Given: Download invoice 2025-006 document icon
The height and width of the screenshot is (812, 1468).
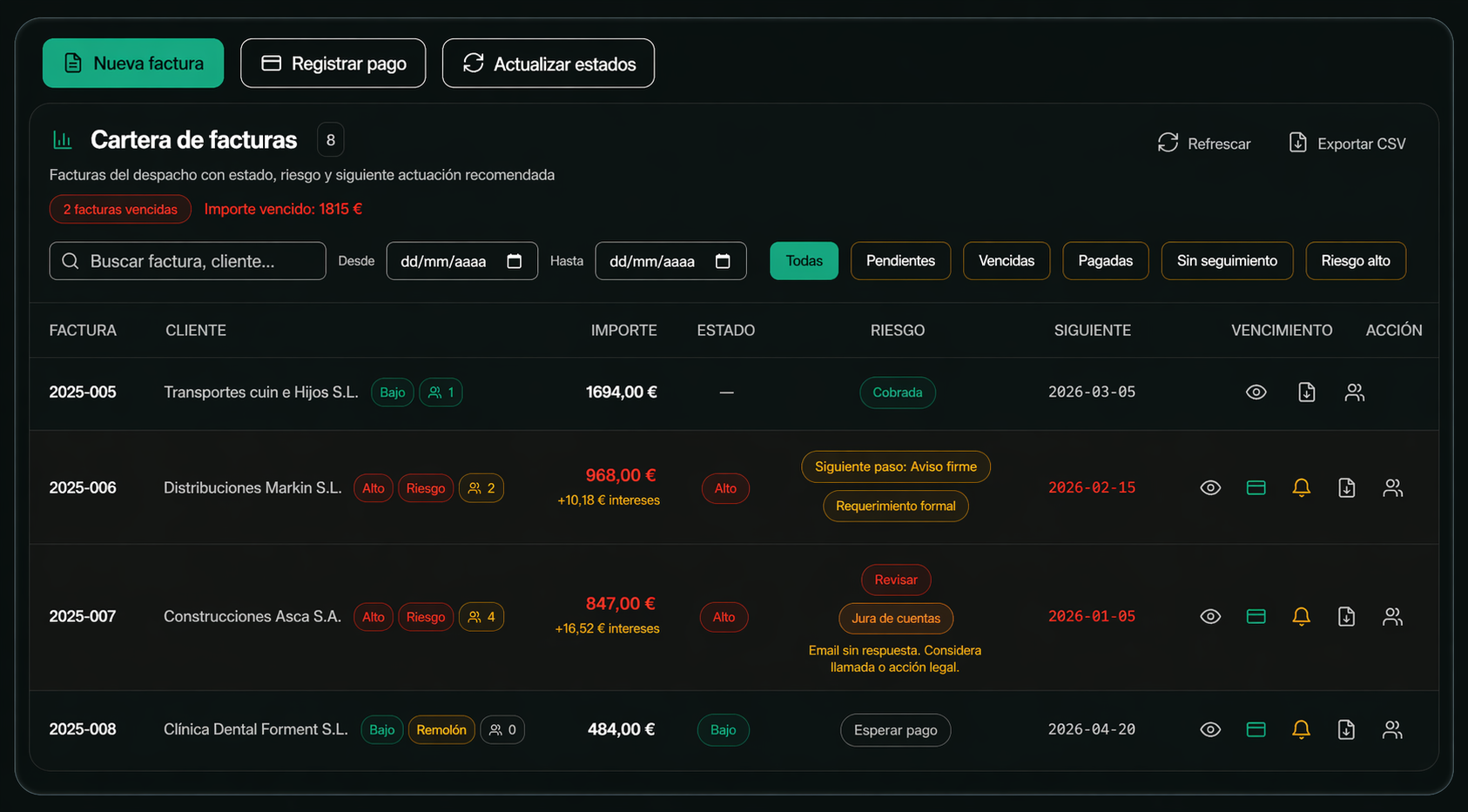Looking at the screenshot, I should (x=1346, y=488).
